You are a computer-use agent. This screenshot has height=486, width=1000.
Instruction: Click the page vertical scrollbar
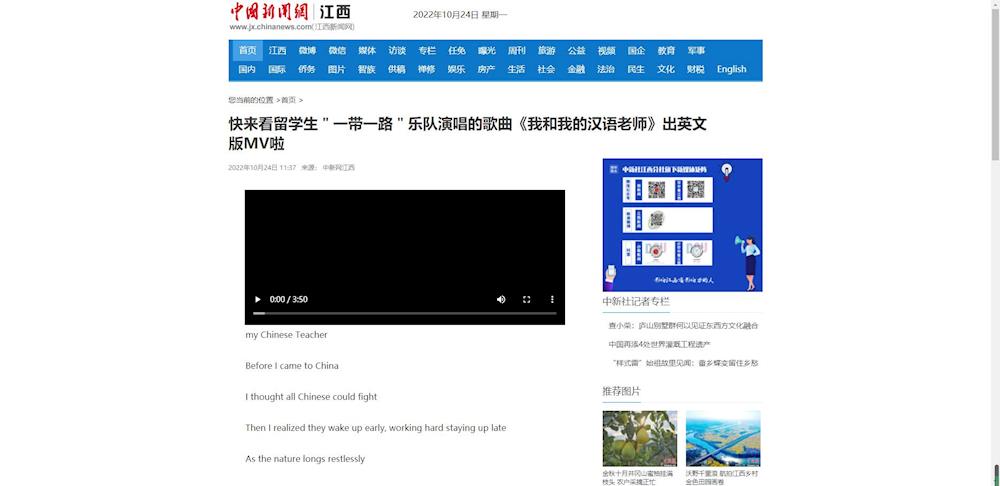click(x=994, y=80)
